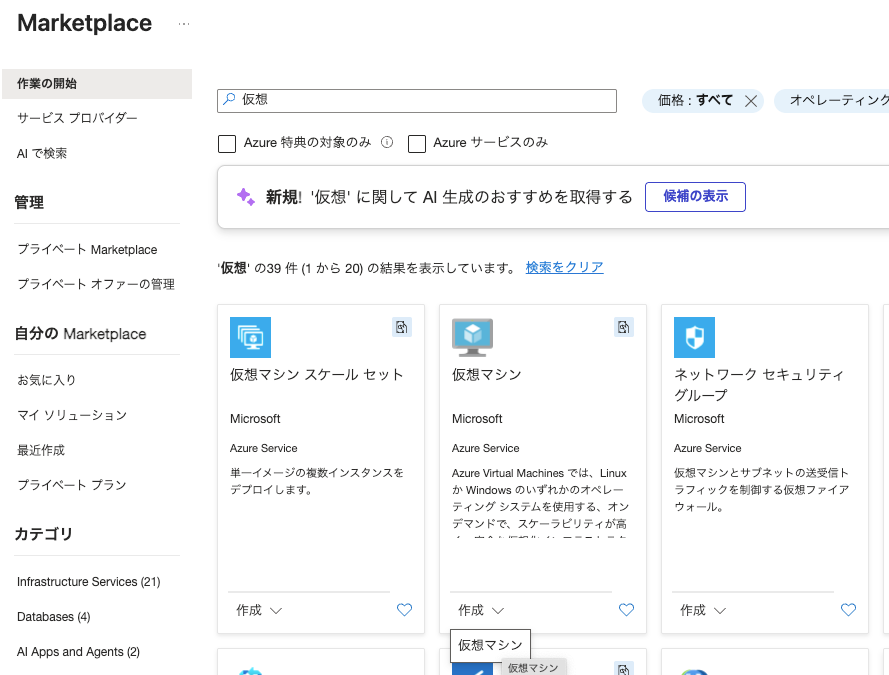The width and height of the screenshot is (889, 675).
Task: Filter by AI Apps and Agents (2)
Action: 78,652
